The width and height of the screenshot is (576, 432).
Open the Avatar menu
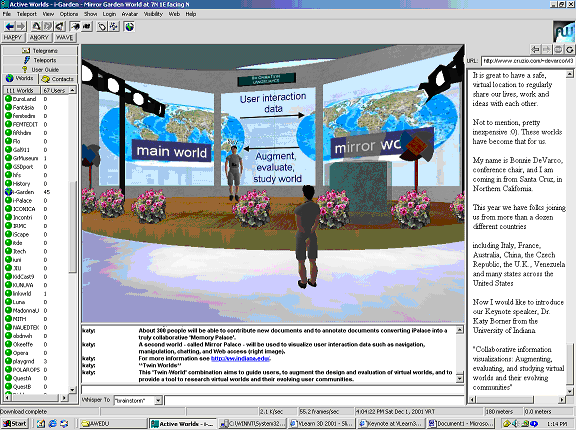coord(130,14)
